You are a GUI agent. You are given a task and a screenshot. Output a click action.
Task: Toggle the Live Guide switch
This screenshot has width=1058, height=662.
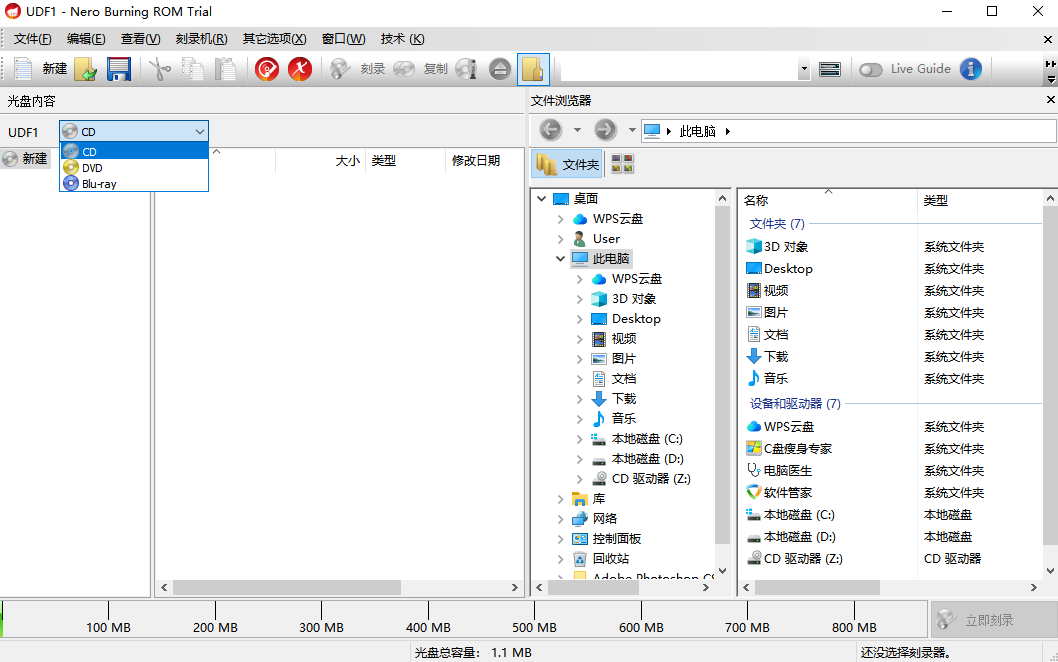(871, 69)
